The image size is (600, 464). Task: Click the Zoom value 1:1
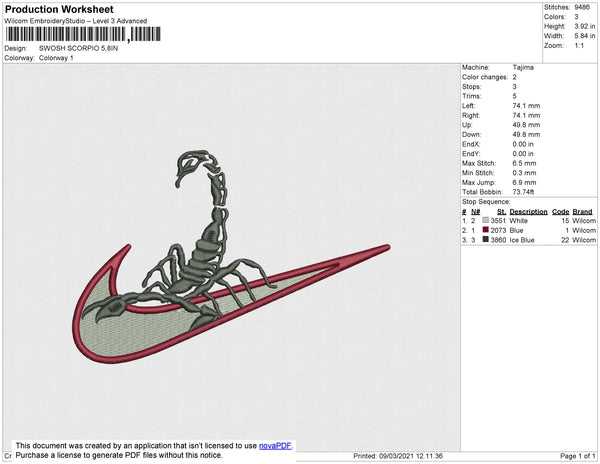(x=579, y=46)
